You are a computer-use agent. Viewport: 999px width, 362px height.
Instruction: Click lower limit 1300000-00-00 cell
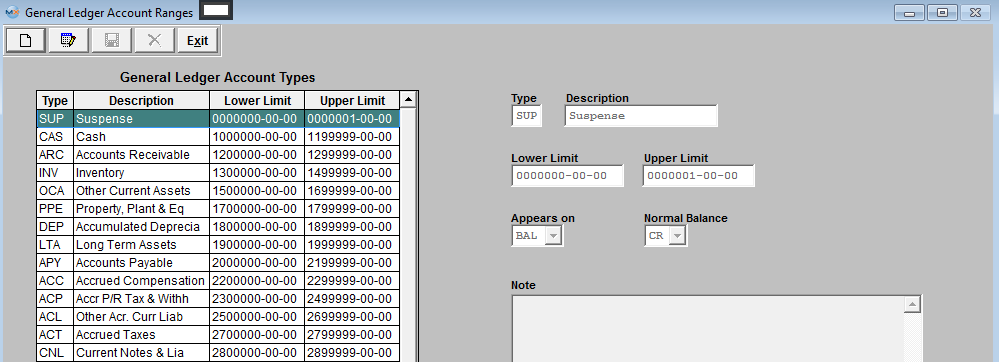[x=257, y=173]
